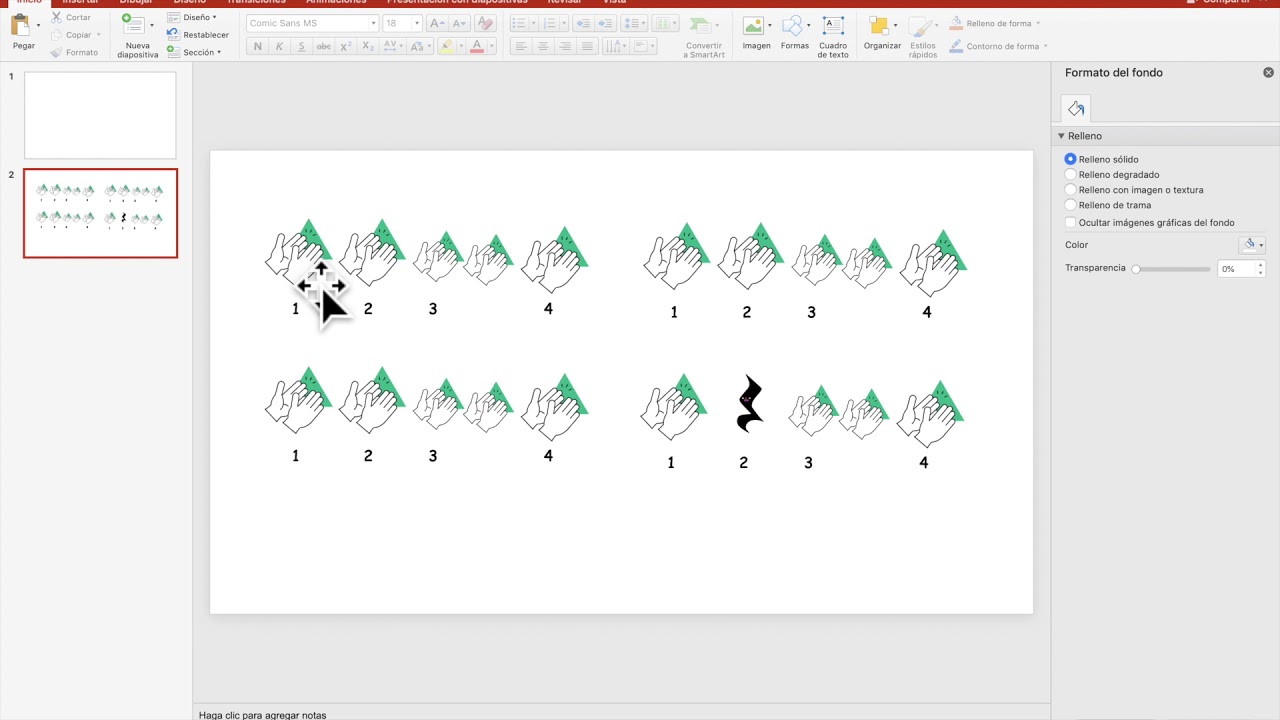Choose Relleno con imagen o textura

[1070, 189]
